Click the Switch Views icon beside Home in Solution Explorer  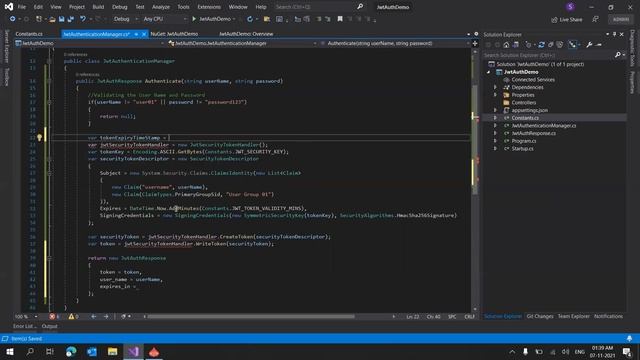tap(516, 45)
